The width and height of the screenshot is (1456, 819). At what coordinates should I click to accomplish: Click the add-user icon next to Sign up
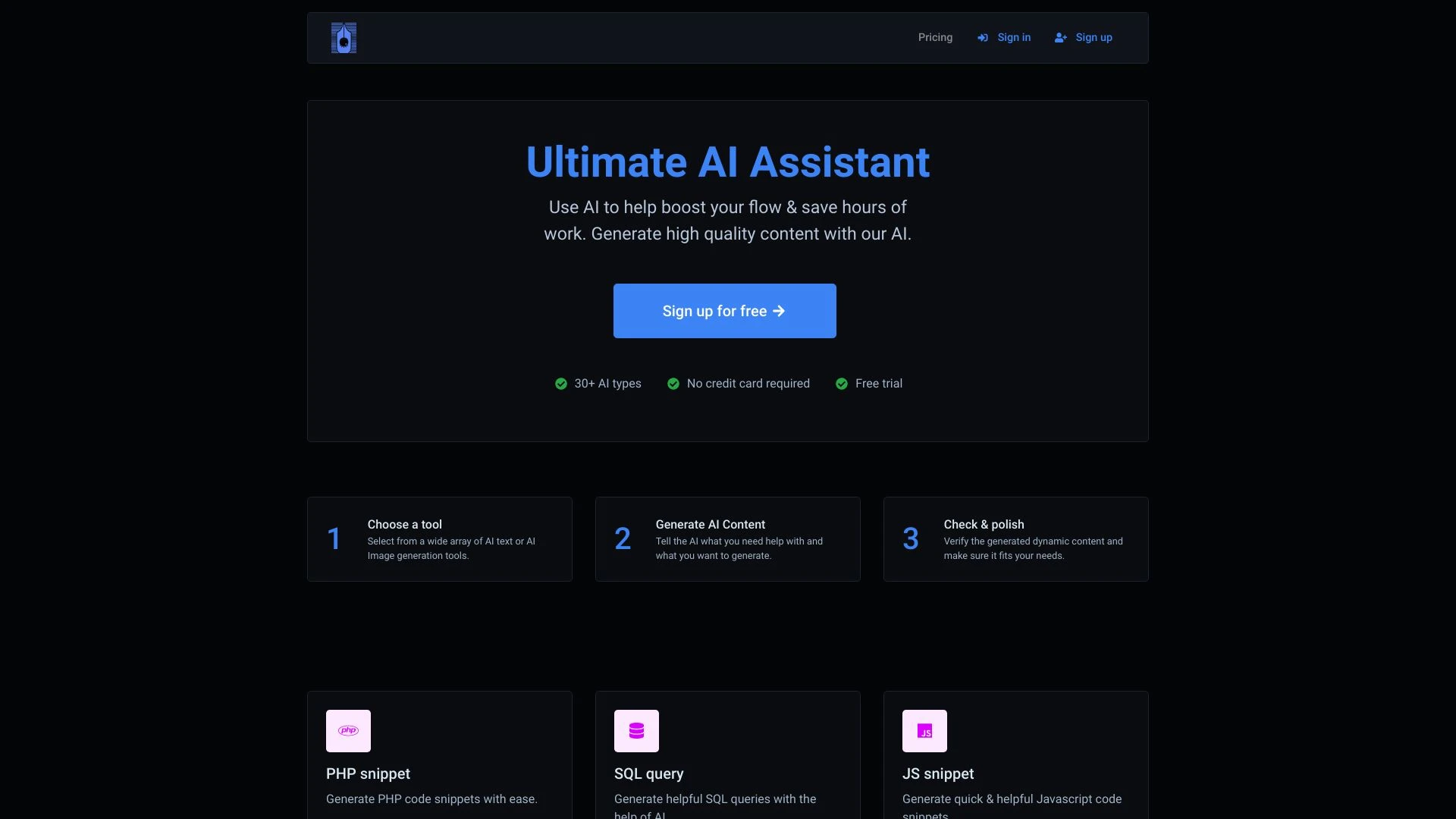[x=1060, y=37]
